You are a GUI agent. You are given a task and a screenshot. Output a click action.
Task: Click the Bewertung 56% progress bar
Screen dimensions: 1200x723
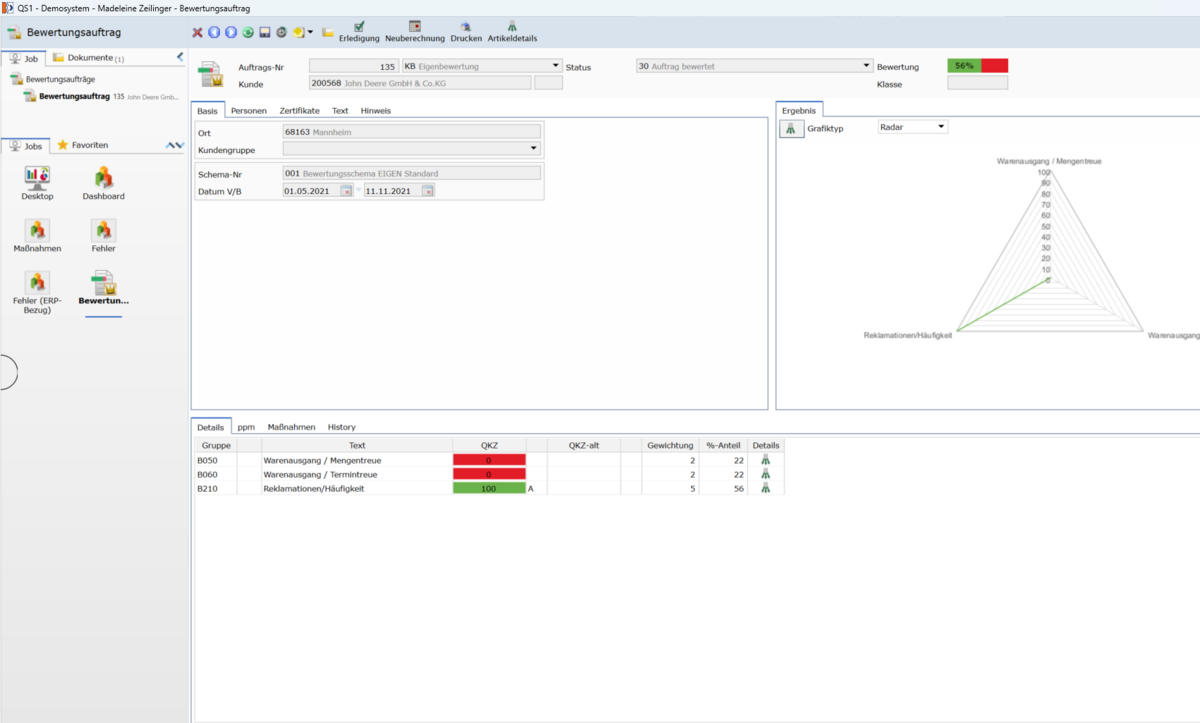[x=977, y=66]
